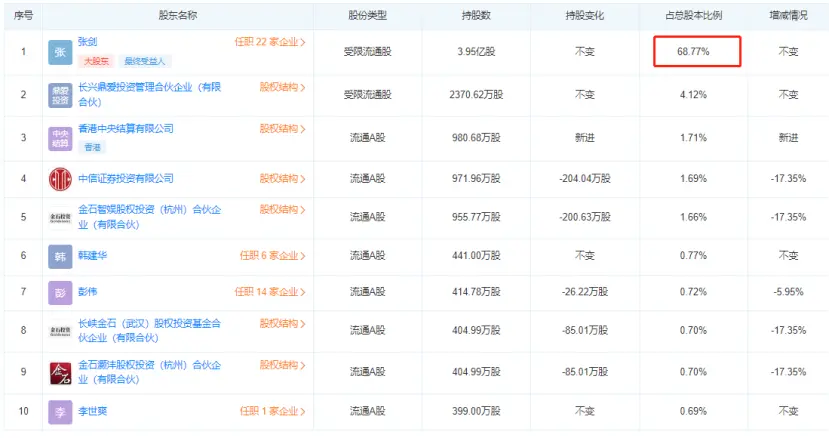This screenshot has width=830, height=438.
Task: Select the 0.72% share ratio cell
Action: (693, 291)
